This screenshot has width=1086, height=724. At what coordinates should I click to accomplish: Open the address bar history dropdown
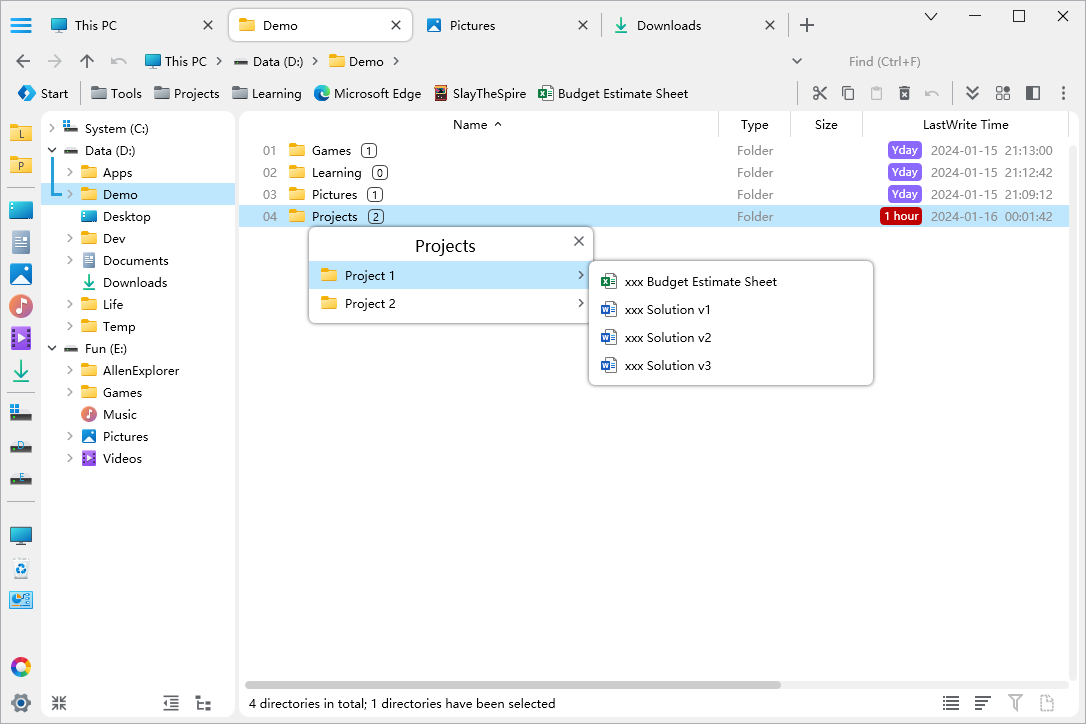pyautogui.click(x=797, y=61)
